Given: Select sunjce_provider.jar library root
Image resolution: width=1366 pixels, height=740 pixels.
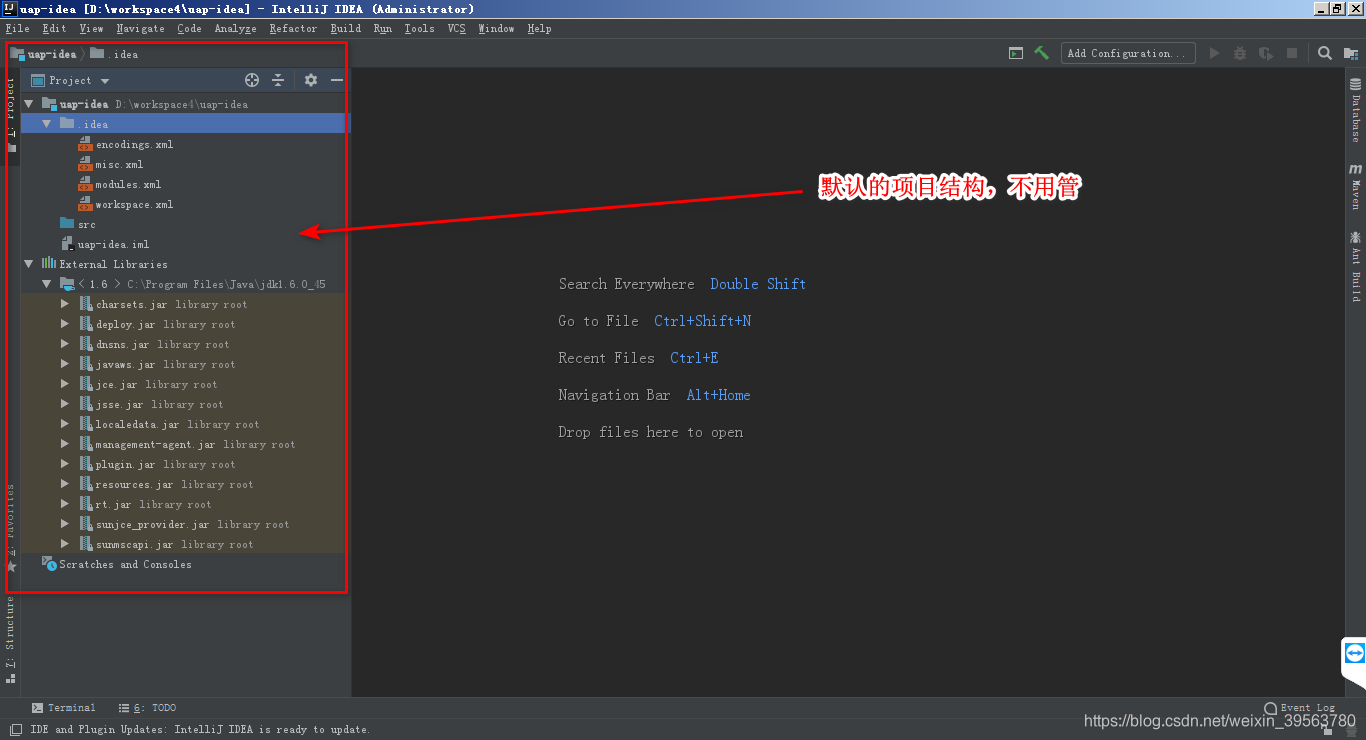Looking at the screenshot, I should coord(192,524).
